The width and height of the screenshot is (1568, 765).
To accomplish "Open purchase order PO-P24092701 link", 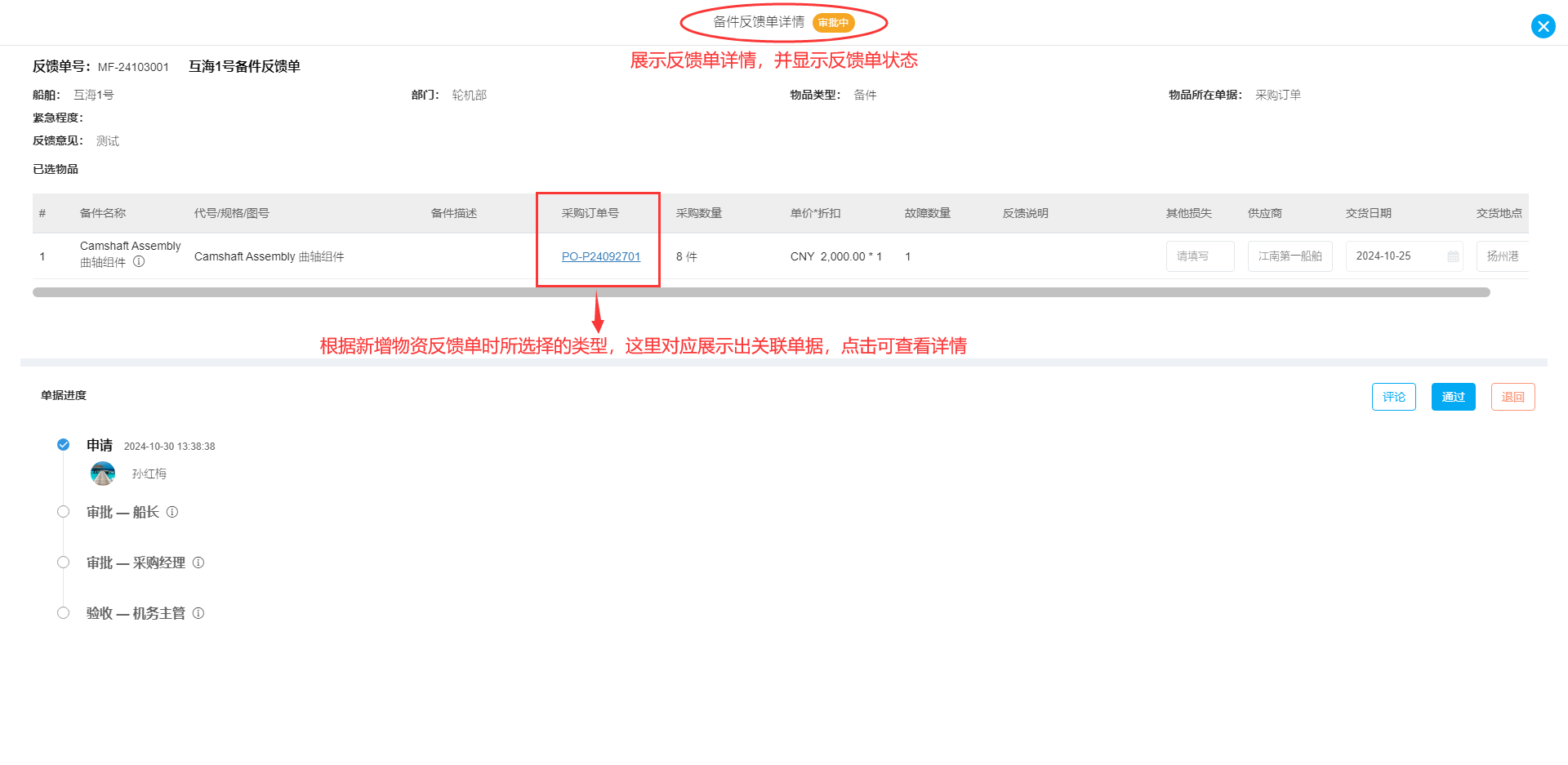I will tap(601, 256).
